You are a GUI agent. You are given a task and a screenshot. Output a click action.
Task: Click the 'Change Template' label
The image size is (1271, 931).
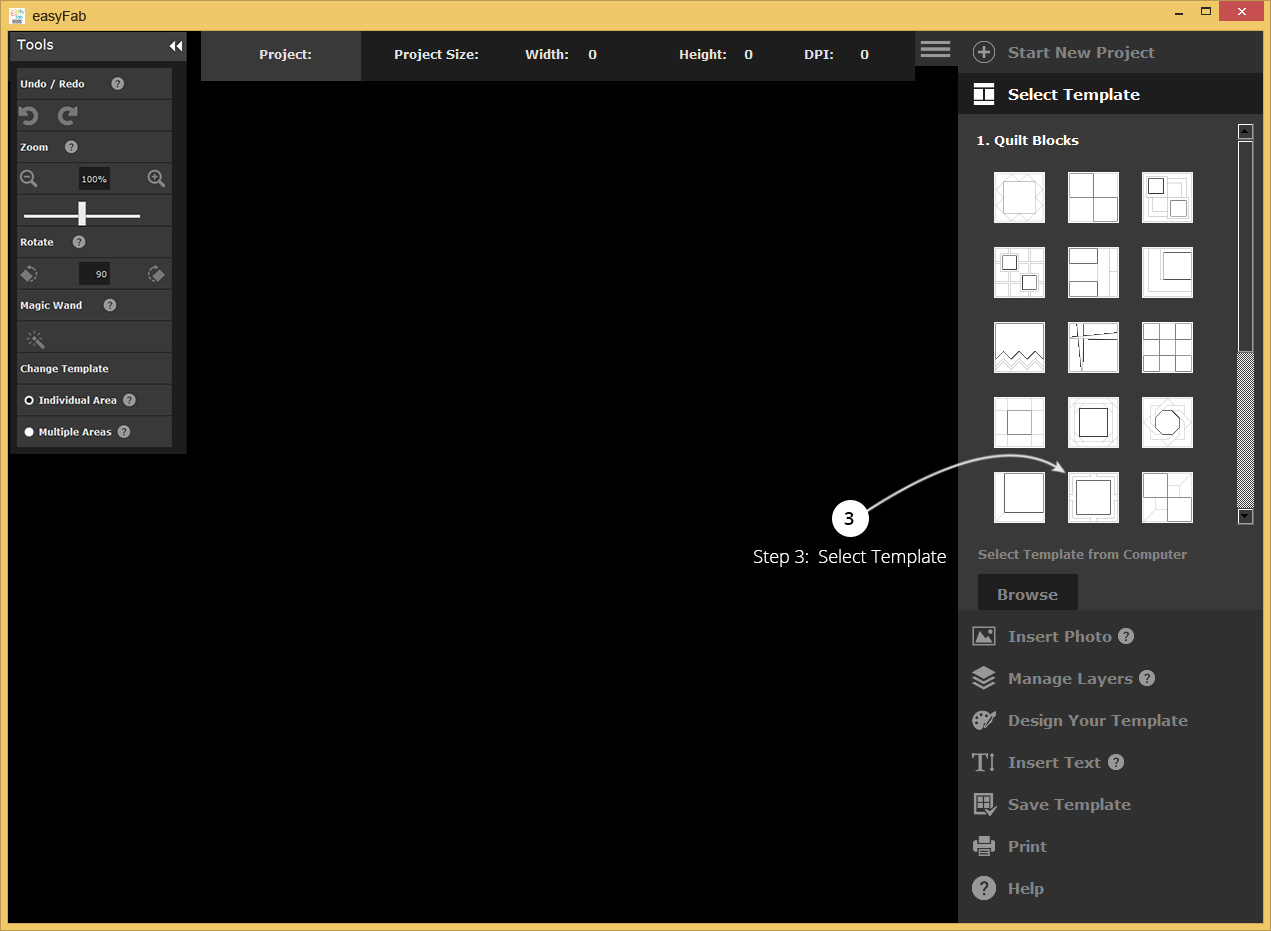(64, 369)
